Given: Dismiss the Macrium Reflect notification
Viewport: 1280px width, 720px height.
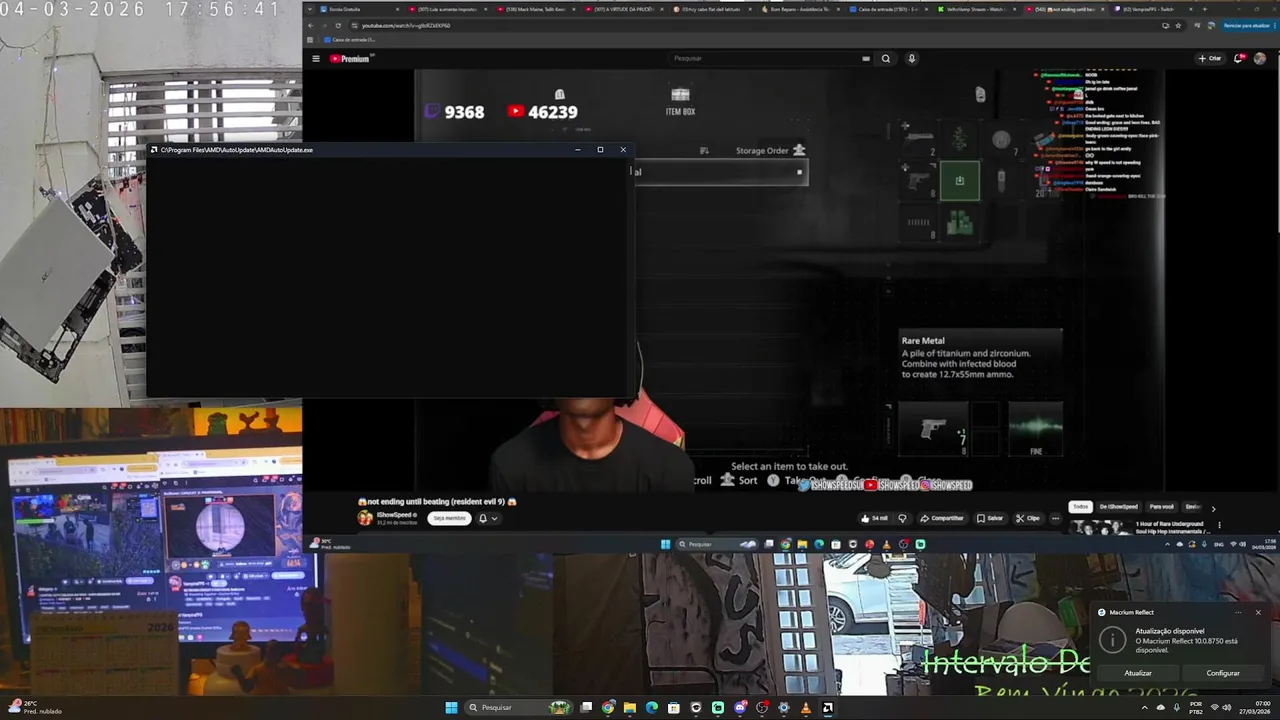Looking at the screenshot, I should pos(1258,612).
